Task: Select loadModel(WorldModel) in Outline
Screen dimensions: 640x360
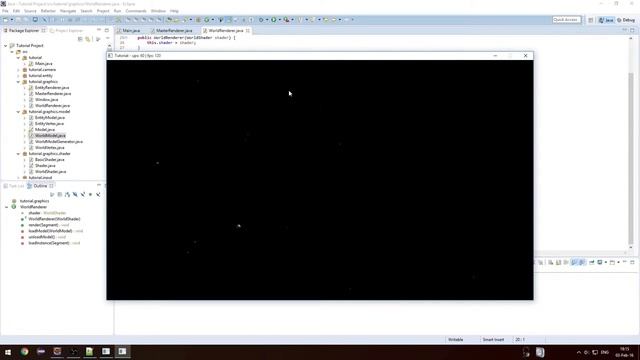Action: click(55, 231)
